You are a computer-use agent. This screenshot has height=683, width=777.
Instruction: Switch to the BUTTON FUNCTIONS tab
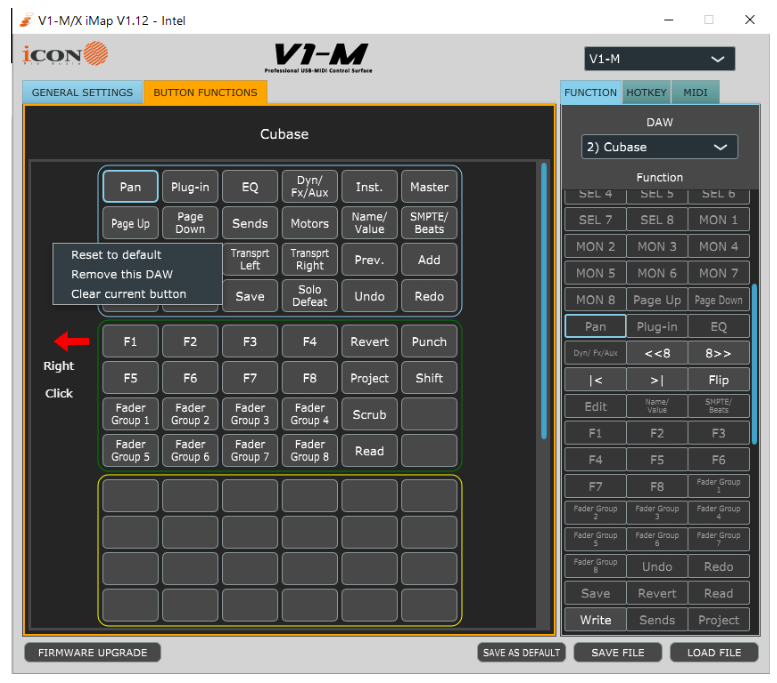[x=205, y=93]
